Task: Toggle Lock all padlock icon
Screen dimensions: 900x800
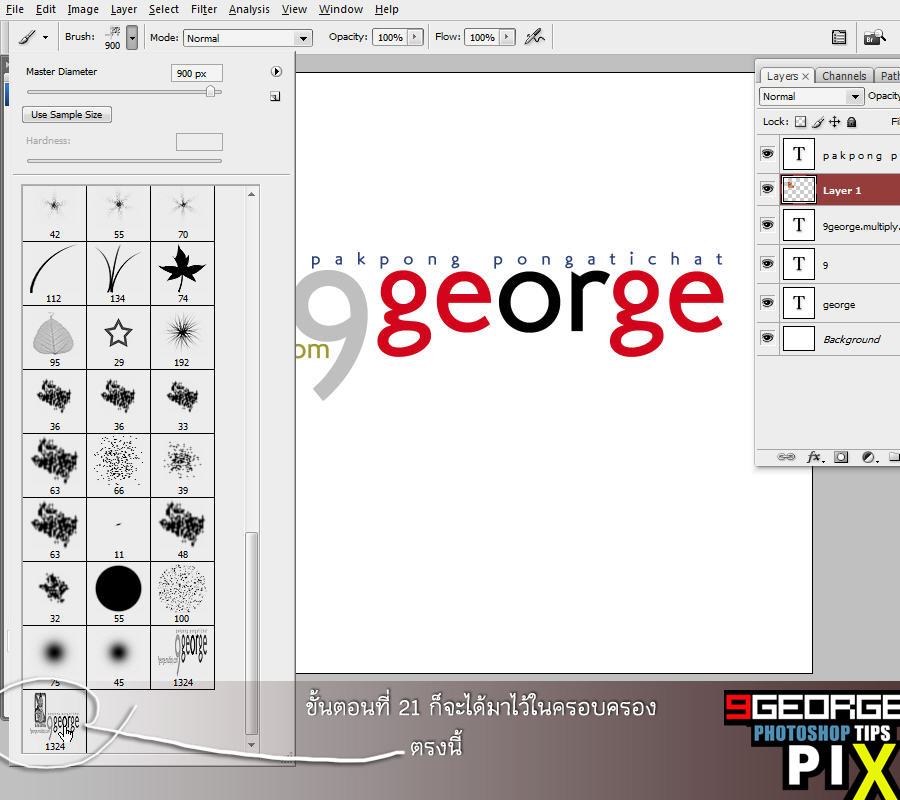Action: [x=852, y=122]
